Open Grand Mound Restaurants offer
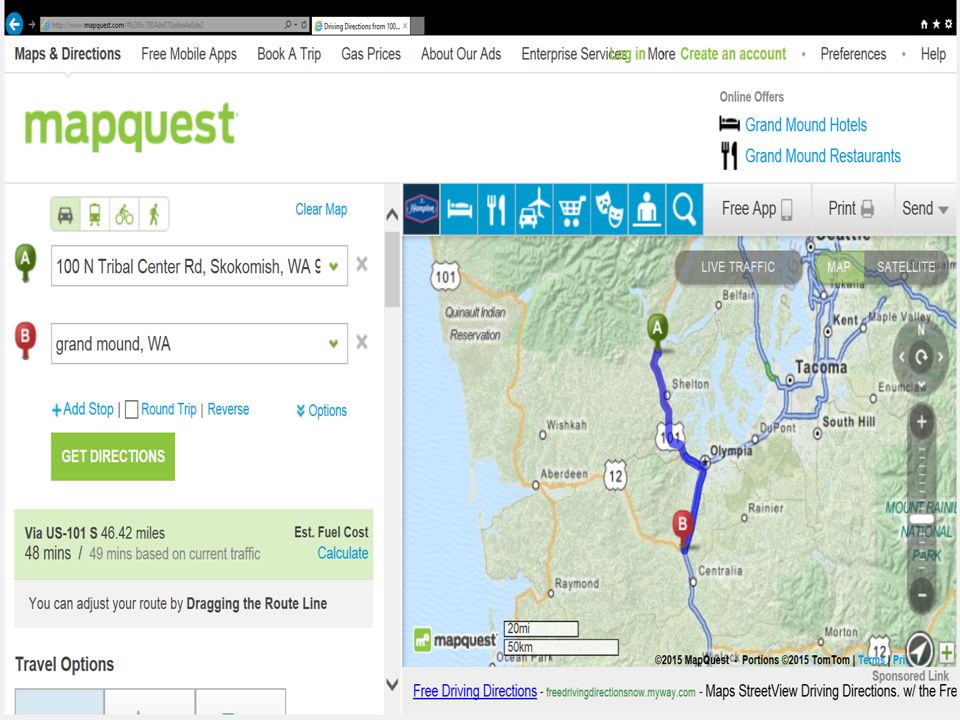This screenshot has height=720, width=960. (823, 156)
